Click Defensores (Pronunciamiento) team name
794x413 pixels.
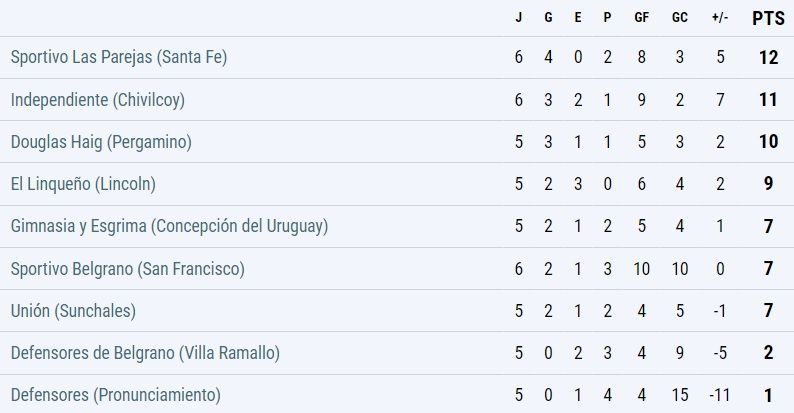[116, 395]
